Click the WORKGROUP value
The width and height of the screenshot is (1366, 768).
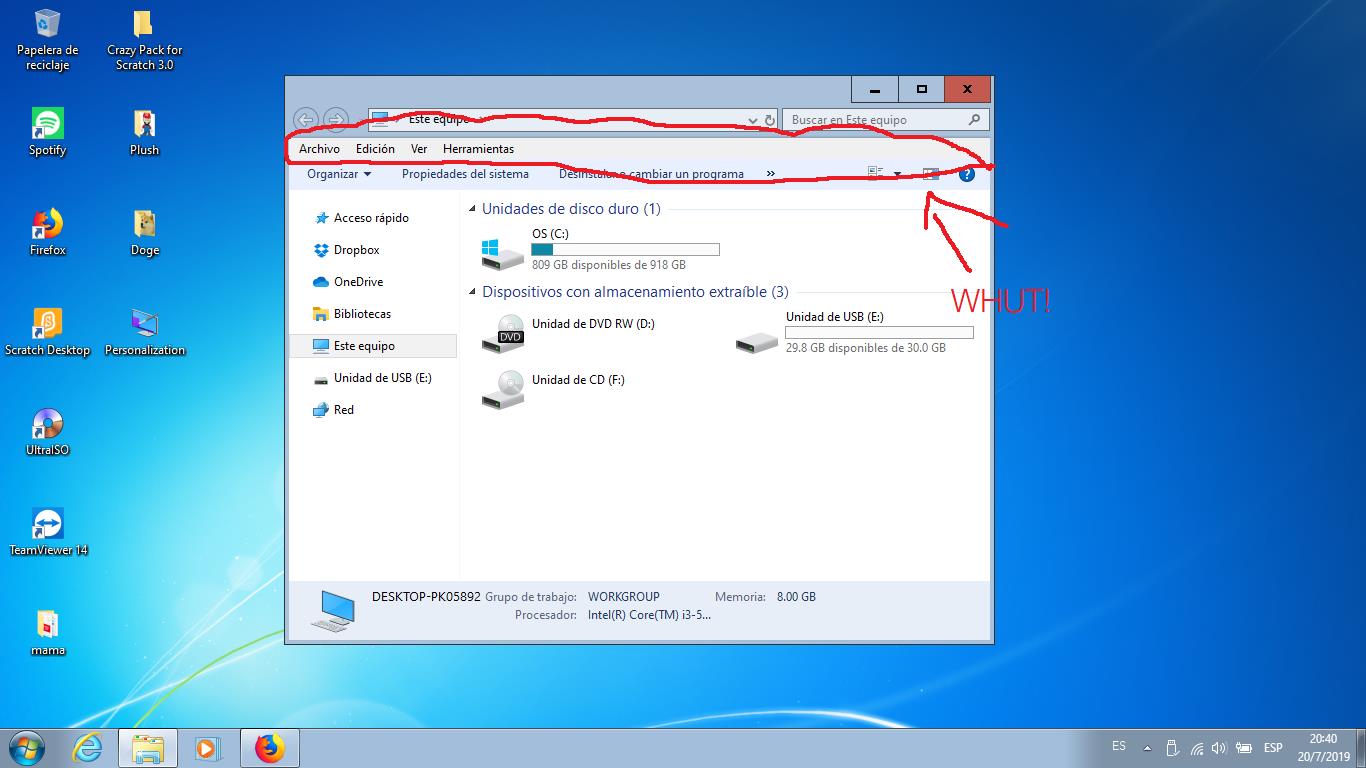(623, 596)
